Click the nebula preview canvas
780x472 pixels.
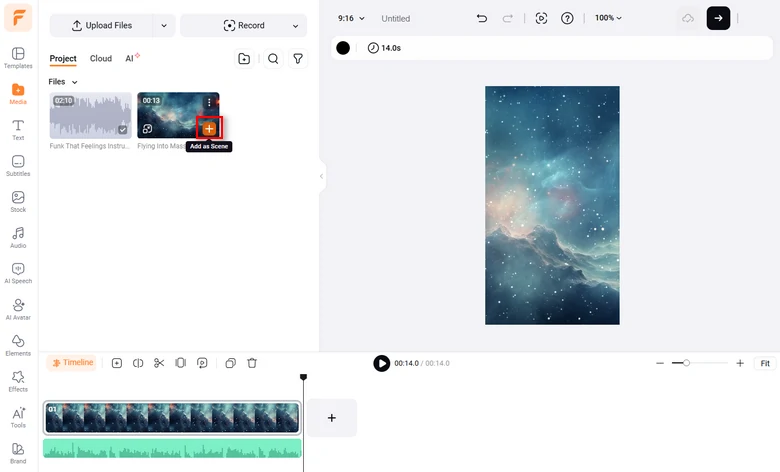[x=552, y=205]
